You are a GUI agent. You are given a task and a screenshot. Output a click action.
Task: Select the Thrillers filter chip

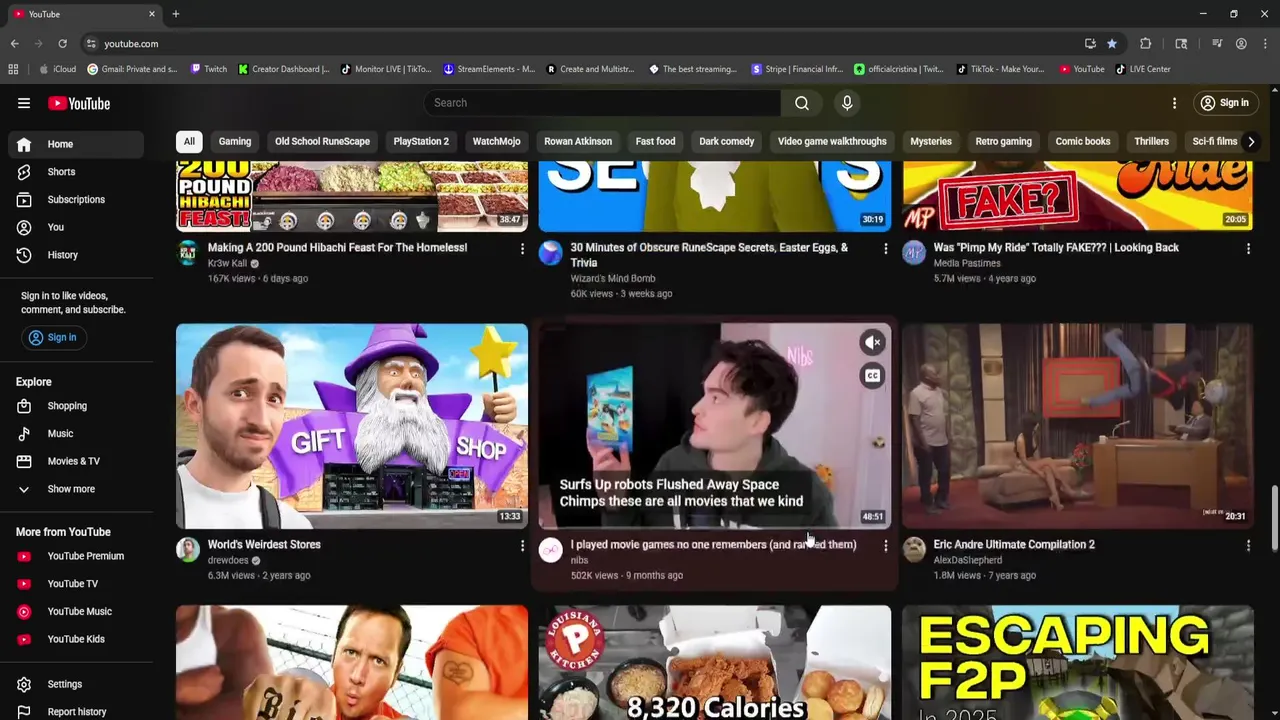1151,141
